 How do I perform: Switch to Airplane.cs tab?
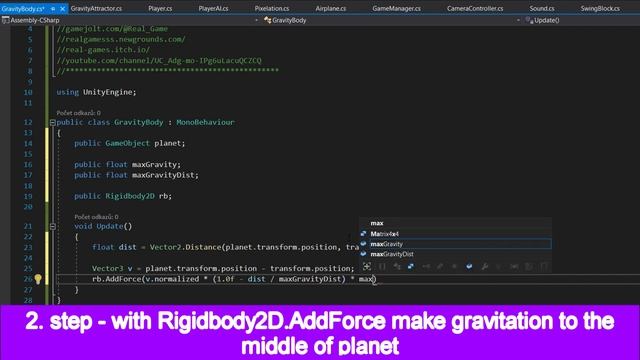click(x=331, y=8)
